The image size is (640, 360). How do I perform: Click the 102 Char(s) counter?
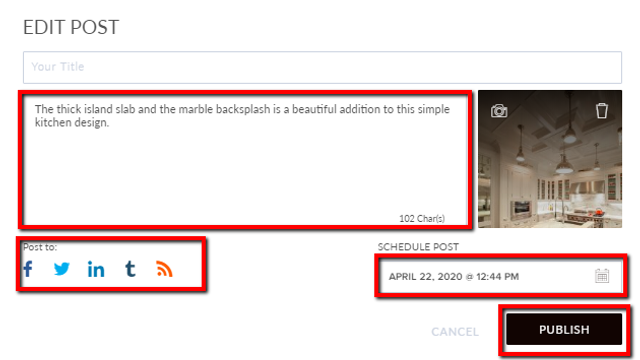coord(422,219)
